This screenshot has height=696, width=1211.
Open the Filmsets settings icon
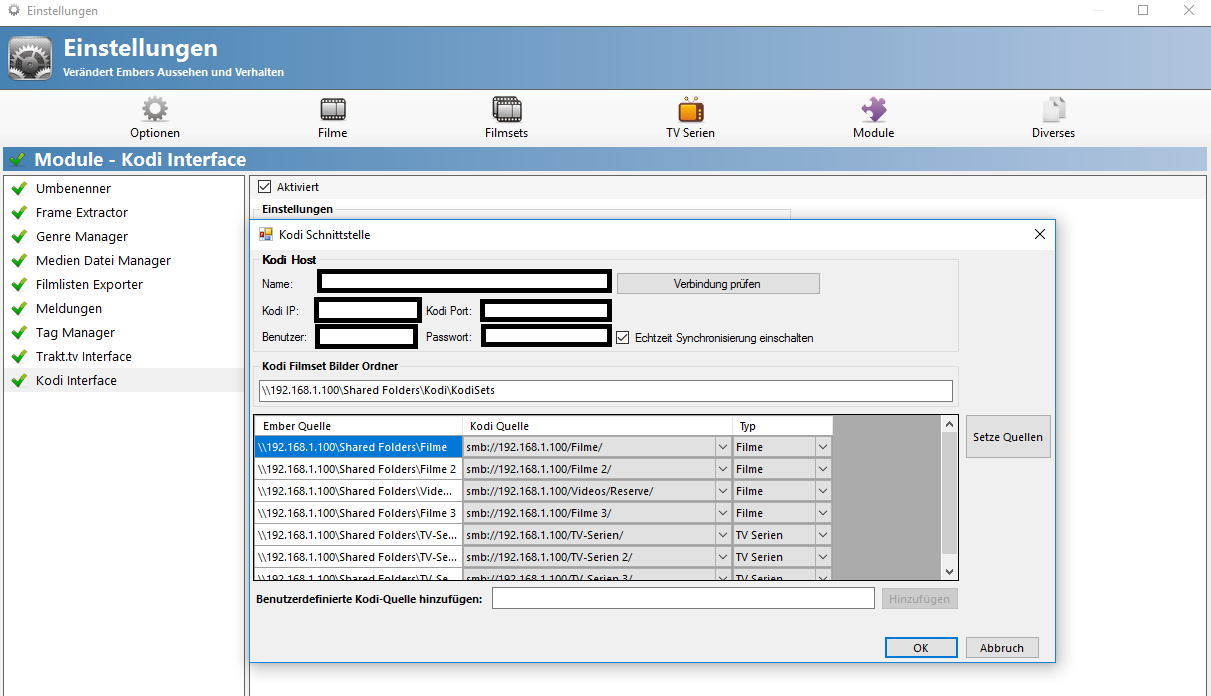pos(507,109)
